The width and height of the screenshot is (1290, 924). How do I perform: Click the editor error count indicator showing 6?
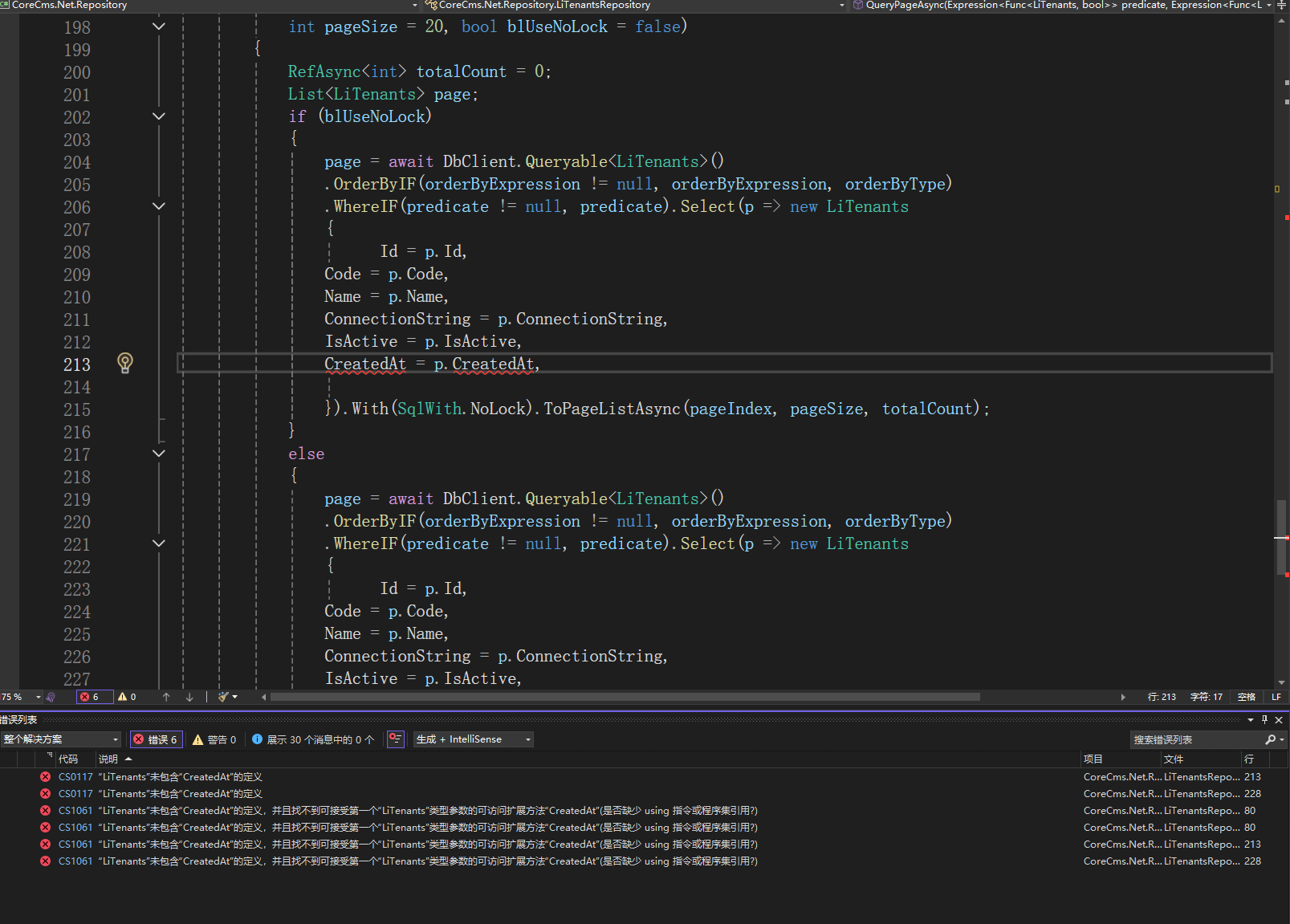pos(93,697)
